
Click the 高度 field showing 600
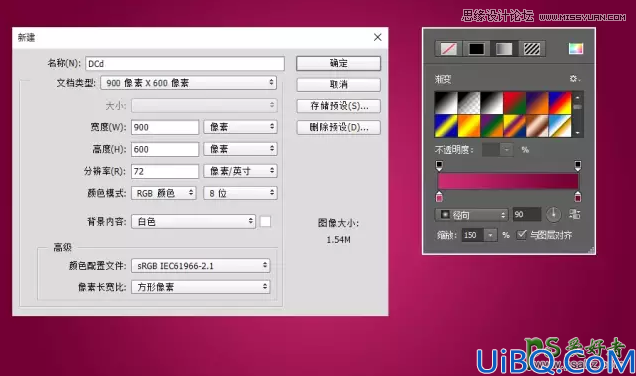tap(165, 149)
